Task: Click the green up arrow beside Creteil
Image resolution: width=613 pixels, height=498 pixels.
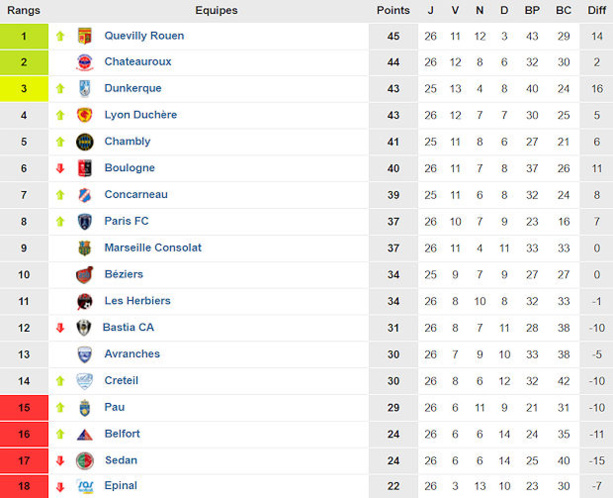Action: (x=60, y=381)
